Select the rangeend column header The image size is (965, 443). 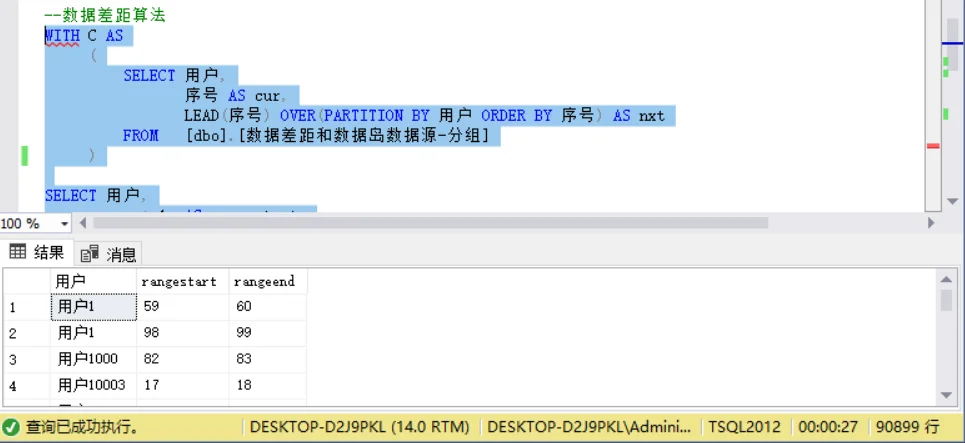click(268, 281)
